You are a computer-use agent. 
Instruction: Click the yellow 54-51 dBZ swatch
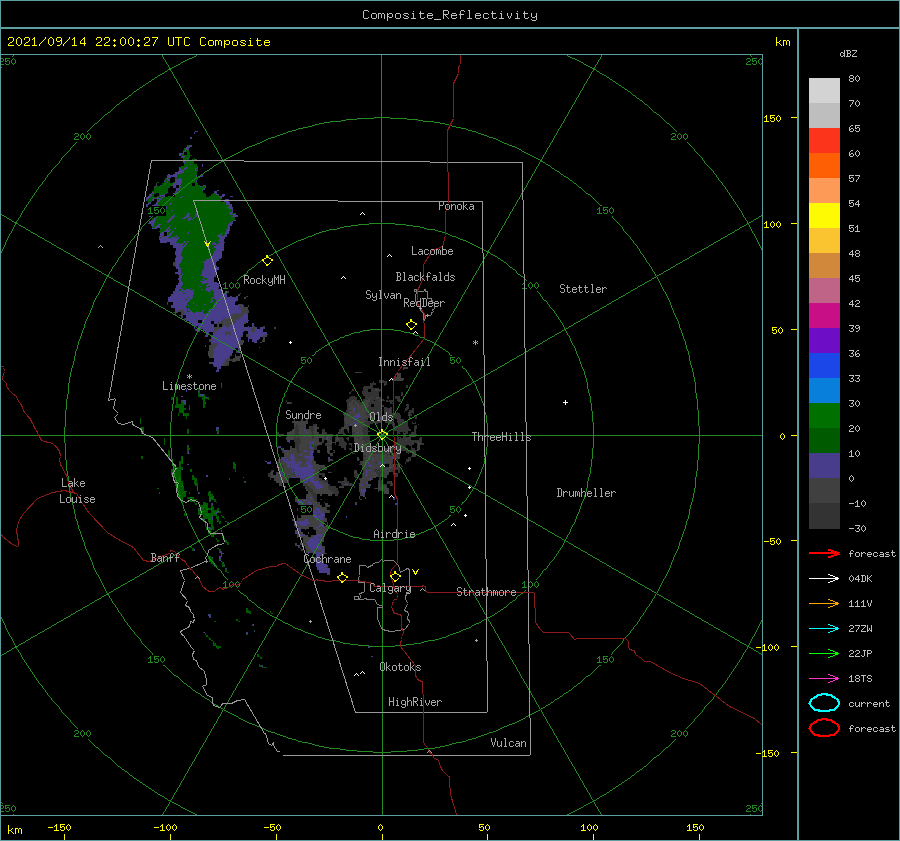tap(824, 216)
